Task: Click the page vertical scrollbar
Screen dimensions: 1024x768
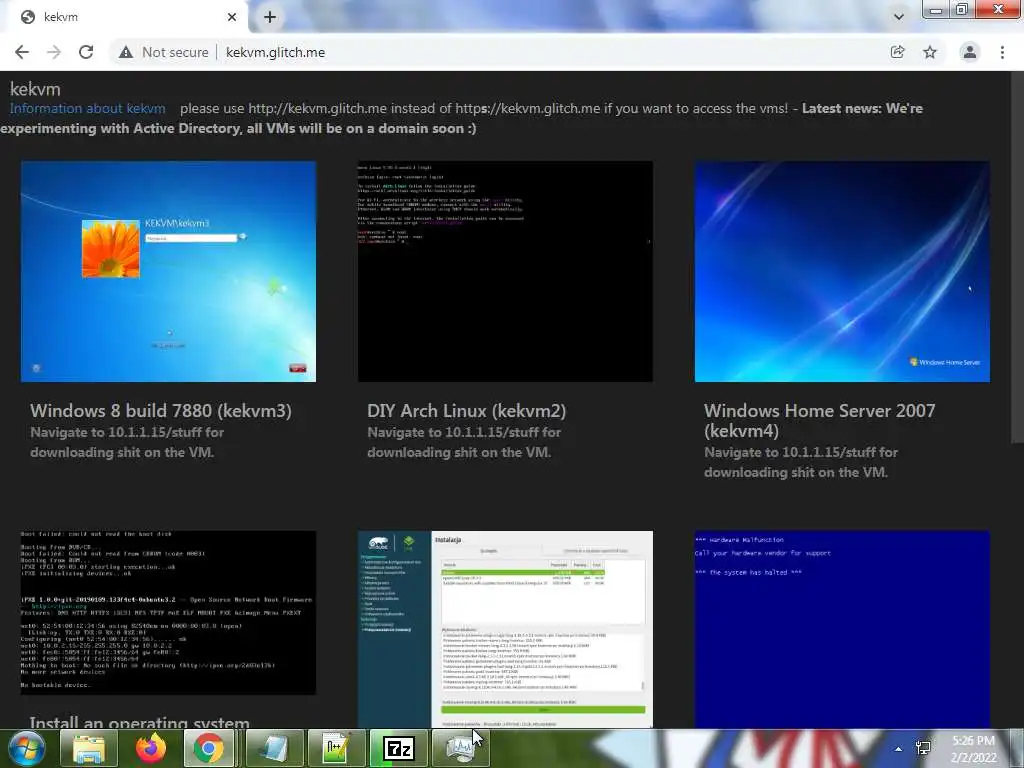Action: pos(1017,259)
